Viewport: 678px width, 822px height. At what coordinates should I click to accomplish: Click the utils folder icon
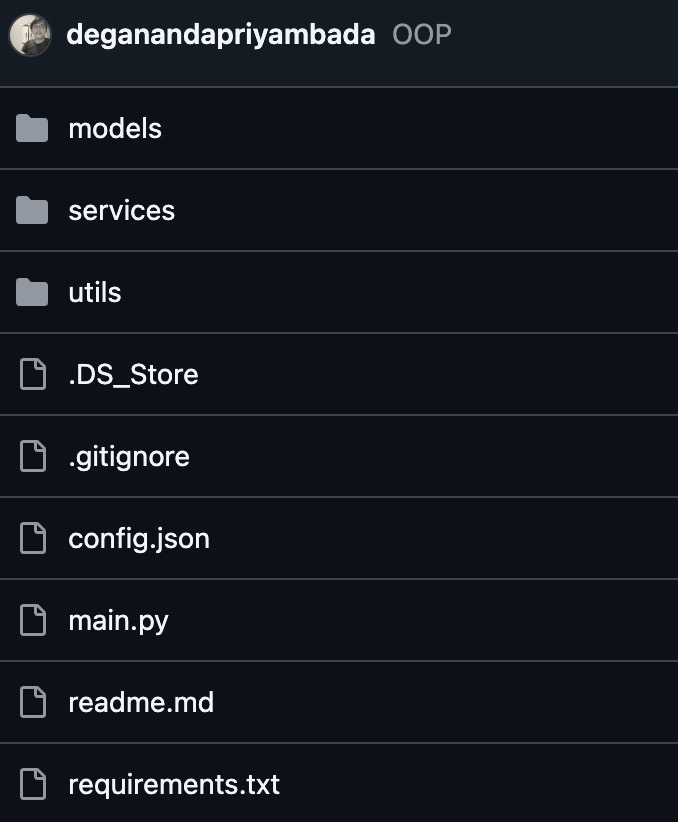tap(33, 292)
